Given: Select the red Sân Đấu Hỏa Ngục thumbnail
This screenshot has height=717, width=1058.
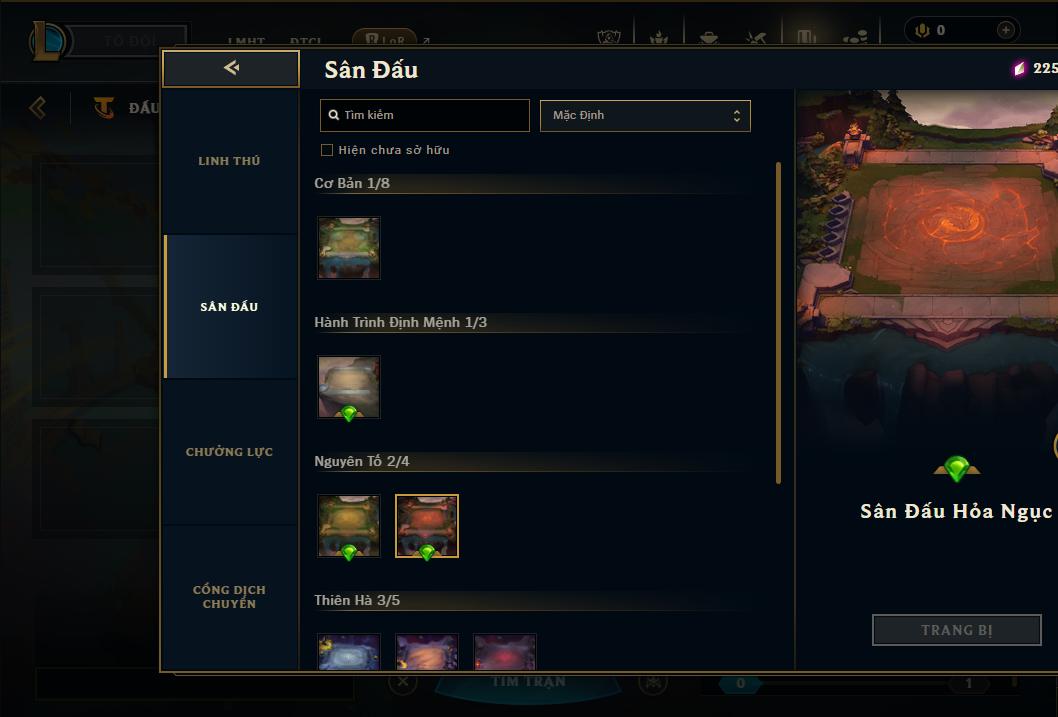Looking at the screenshot, I should (426, 526).
